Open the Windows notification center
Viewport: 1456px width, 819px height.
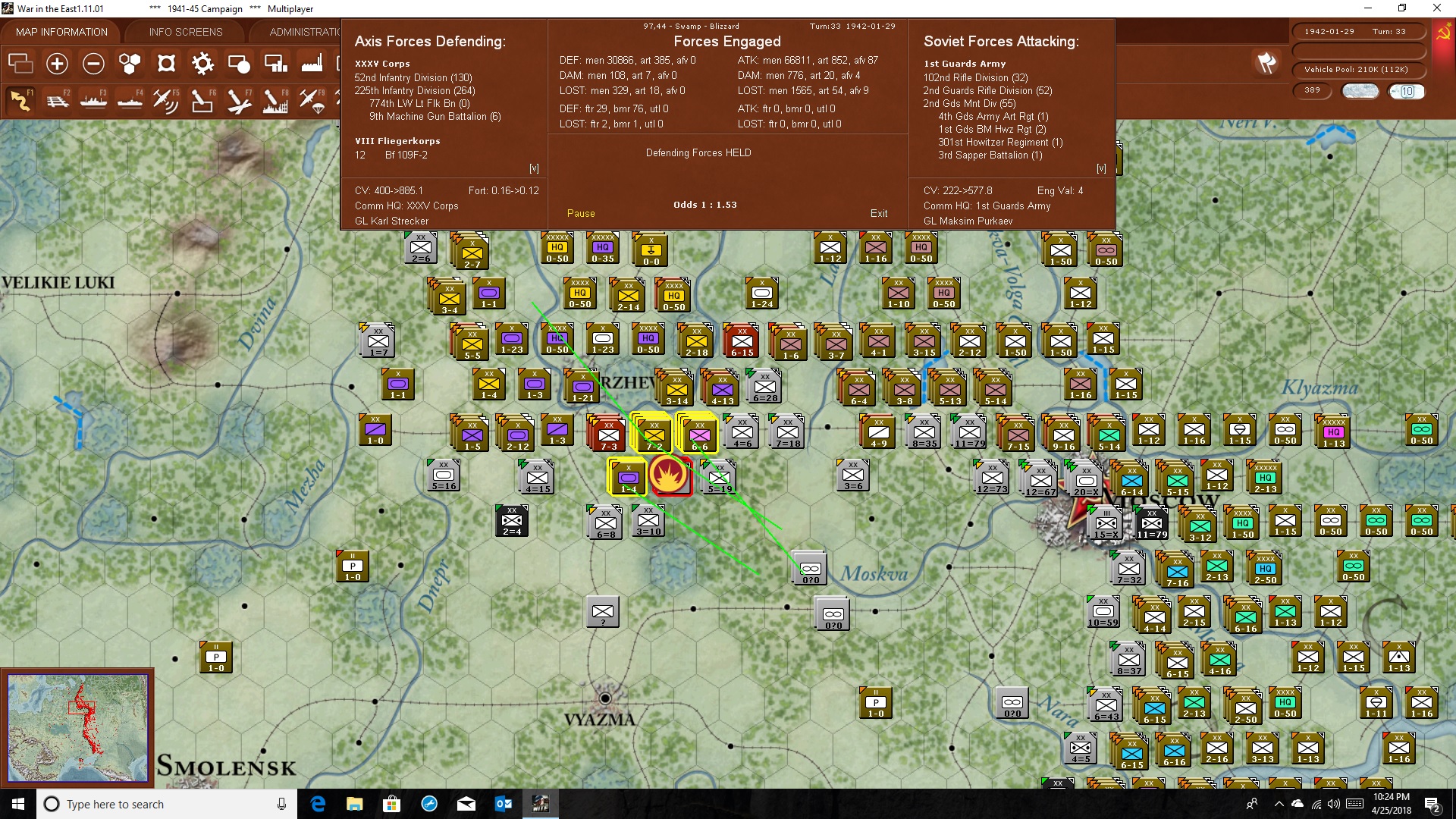coord(1432,804)
